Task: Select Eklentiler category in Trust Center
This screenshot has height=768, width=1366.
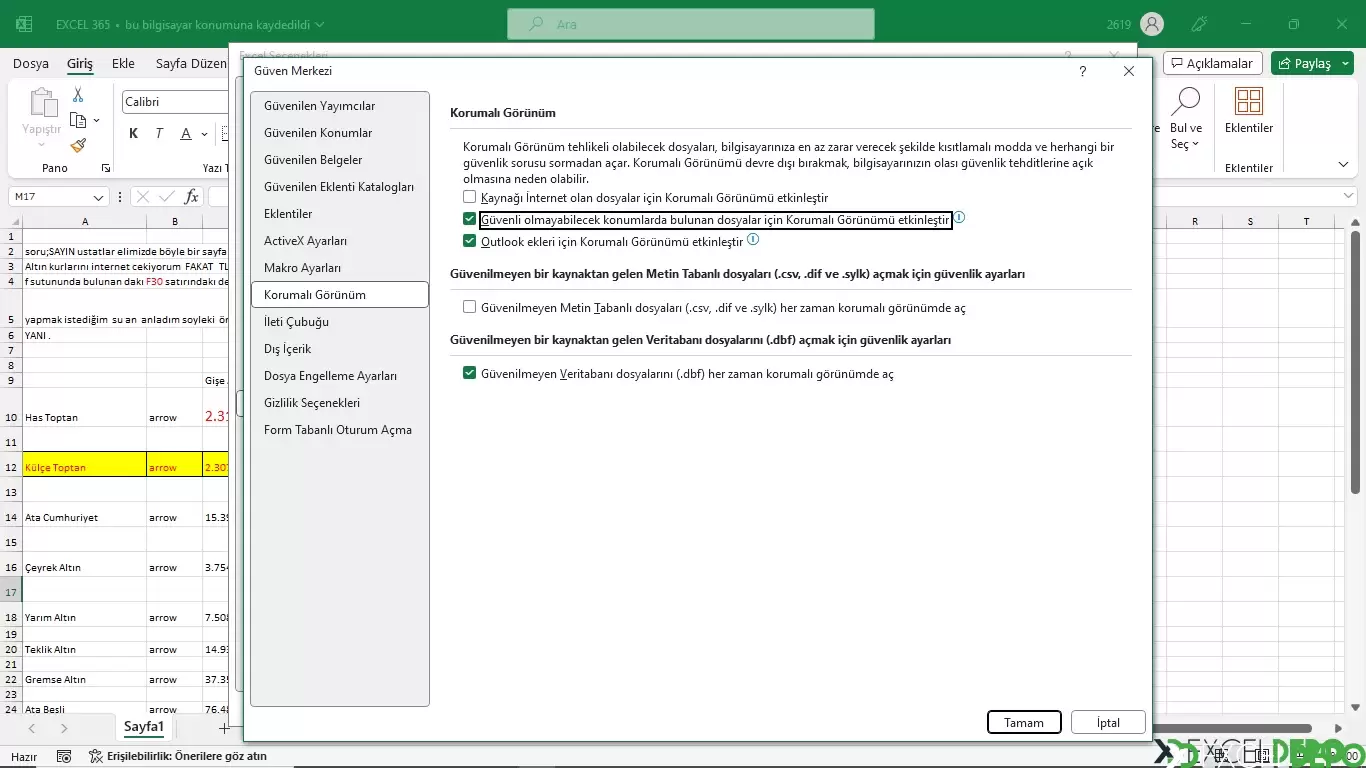Action: (340, 214)
